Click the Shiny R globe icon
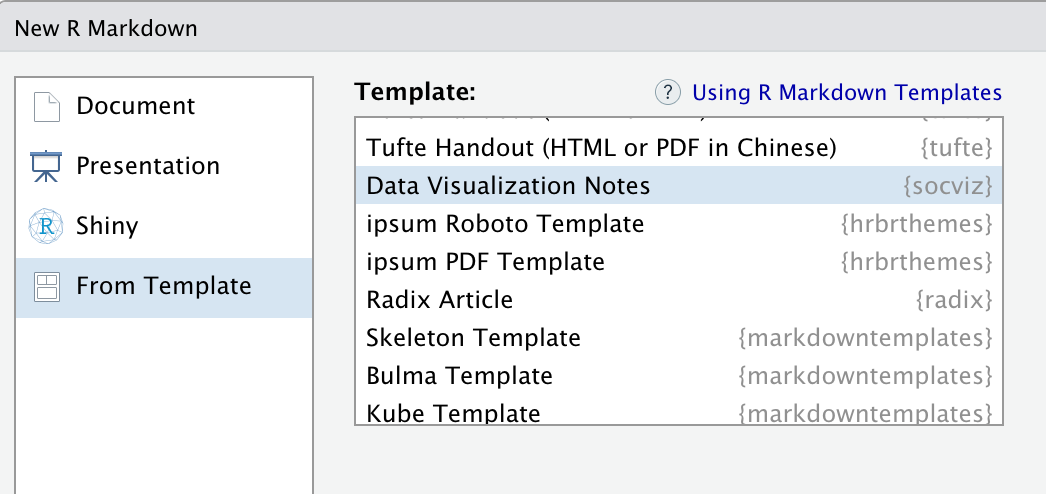The width and height of the screenshot is (1046, 494). point(46,226)
